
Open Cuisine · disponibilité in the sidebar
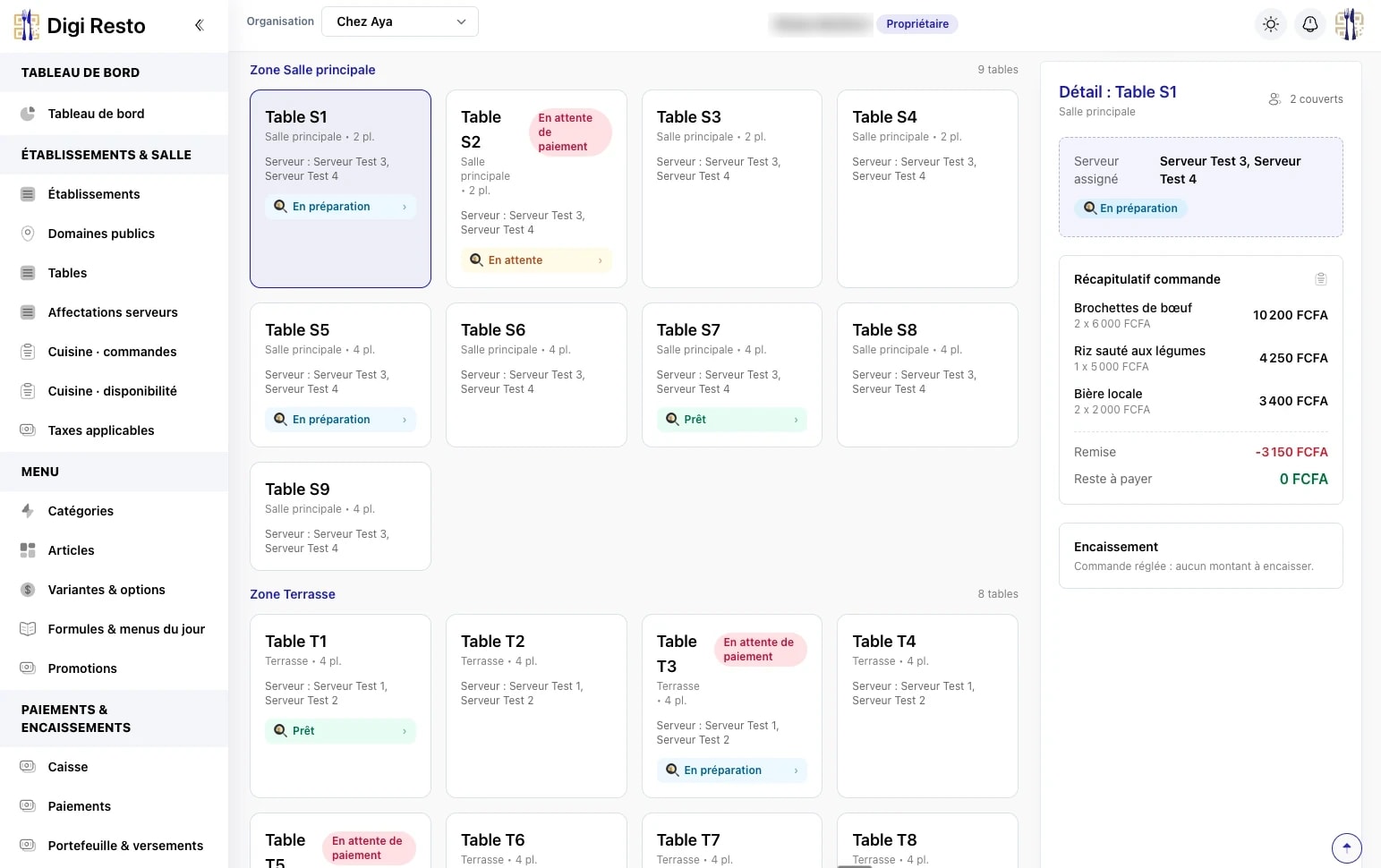(x=115, y=391)
